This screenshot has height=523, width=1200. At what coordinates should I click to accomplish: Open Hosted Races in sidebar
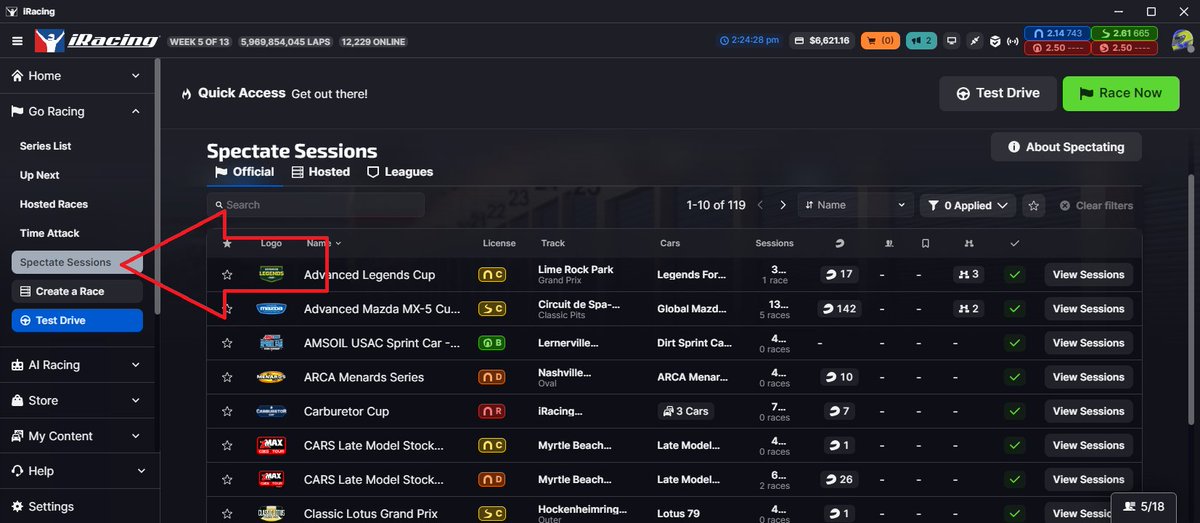click(54, 204)
